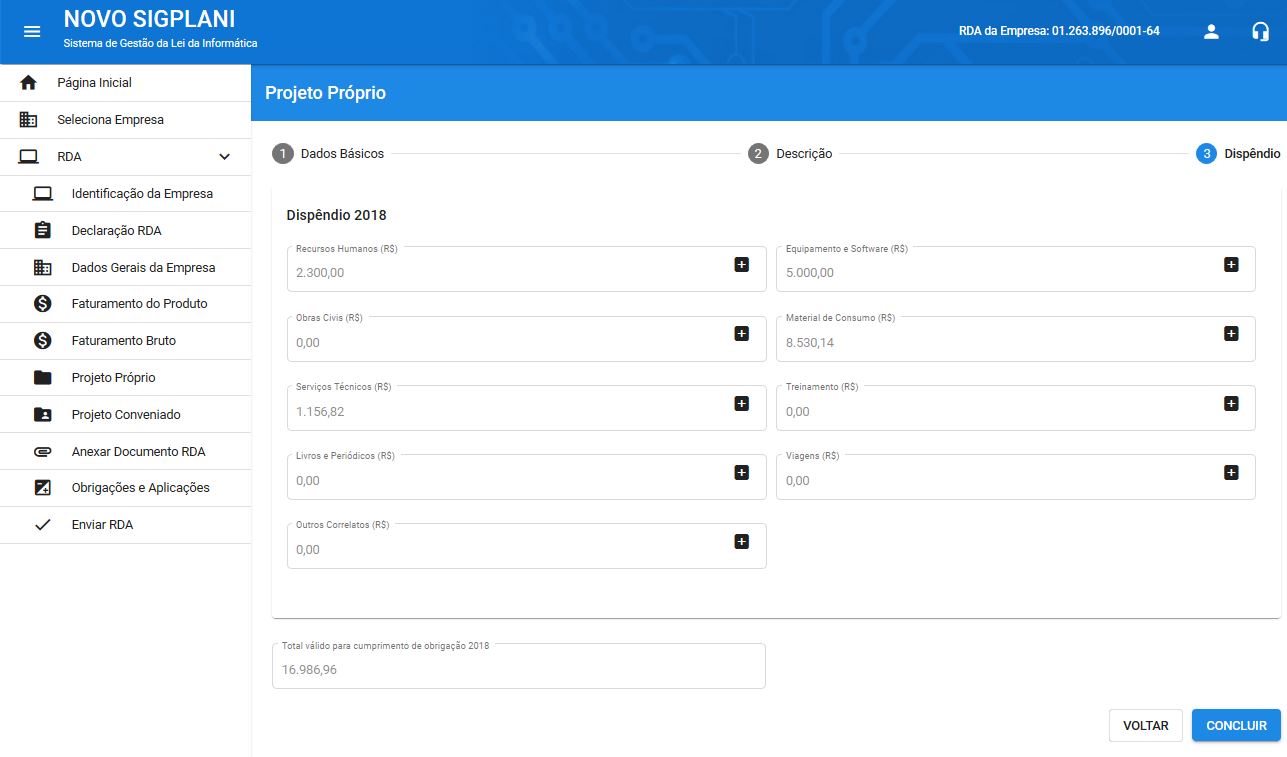The image size is (1287, 757).
Task: Click the CONCLUIR button
Action: (x=1236, y=726)
